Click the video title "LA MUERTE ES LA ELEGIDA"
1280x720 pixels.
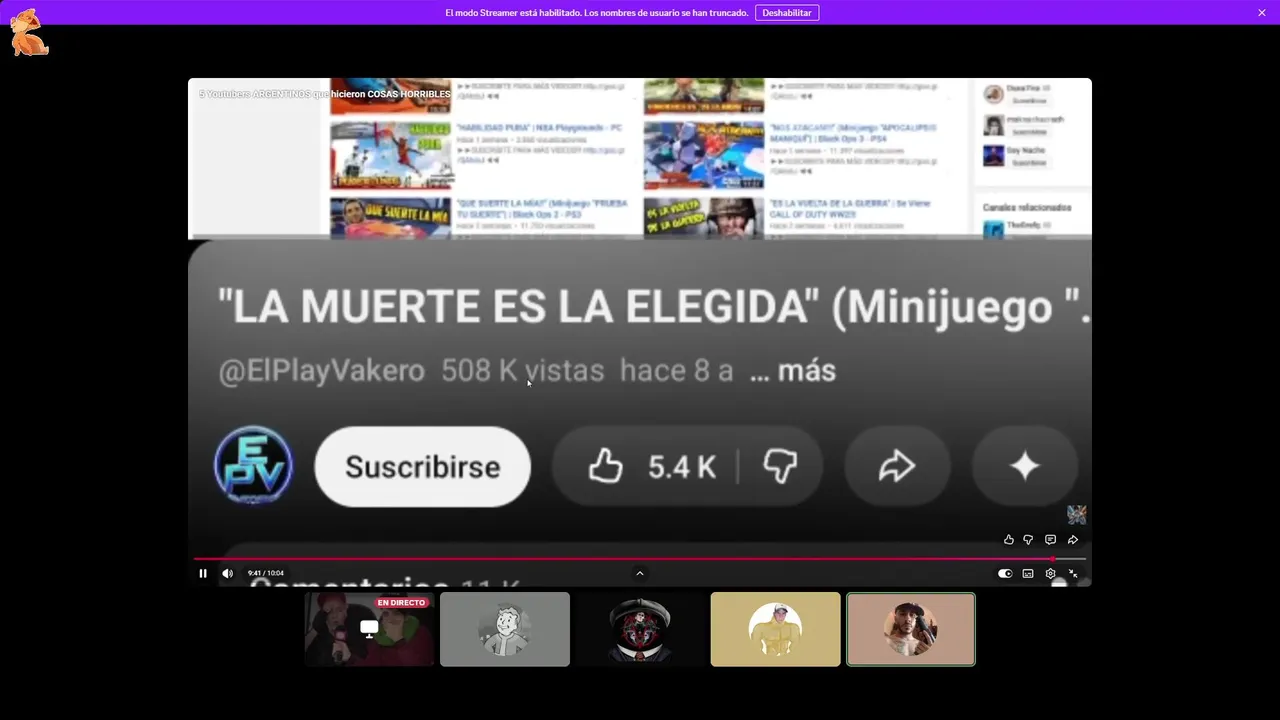coord(519,307)
